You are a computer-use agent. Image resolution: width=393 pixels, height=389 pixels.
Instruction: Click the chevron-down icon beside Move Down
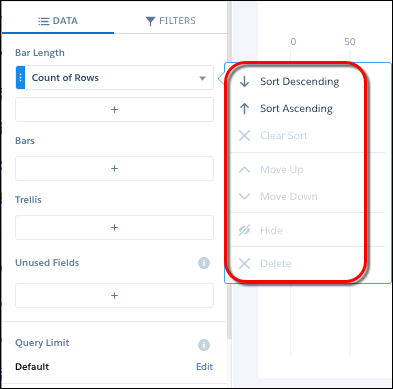[244, 196]
